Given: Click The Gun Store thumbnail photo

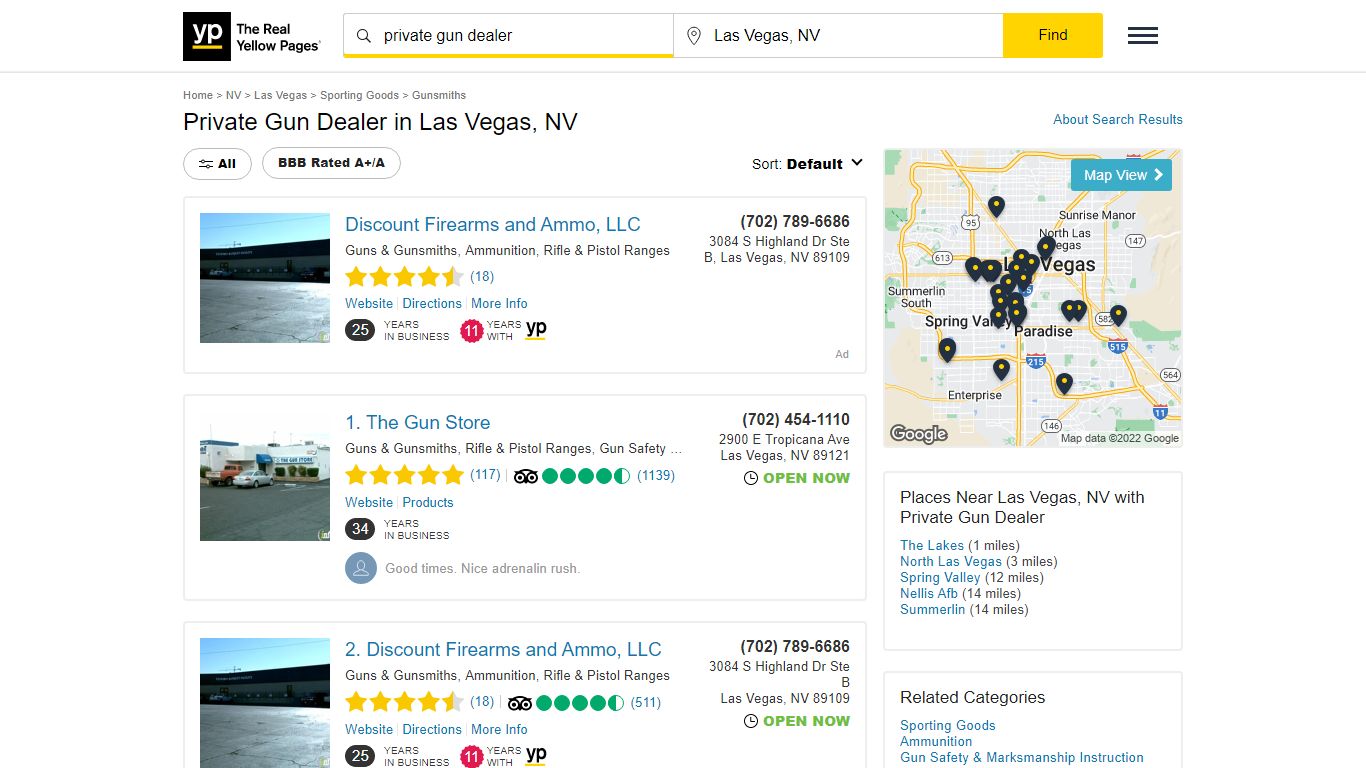Looking at the screenshot, I should tap(265, 476).
